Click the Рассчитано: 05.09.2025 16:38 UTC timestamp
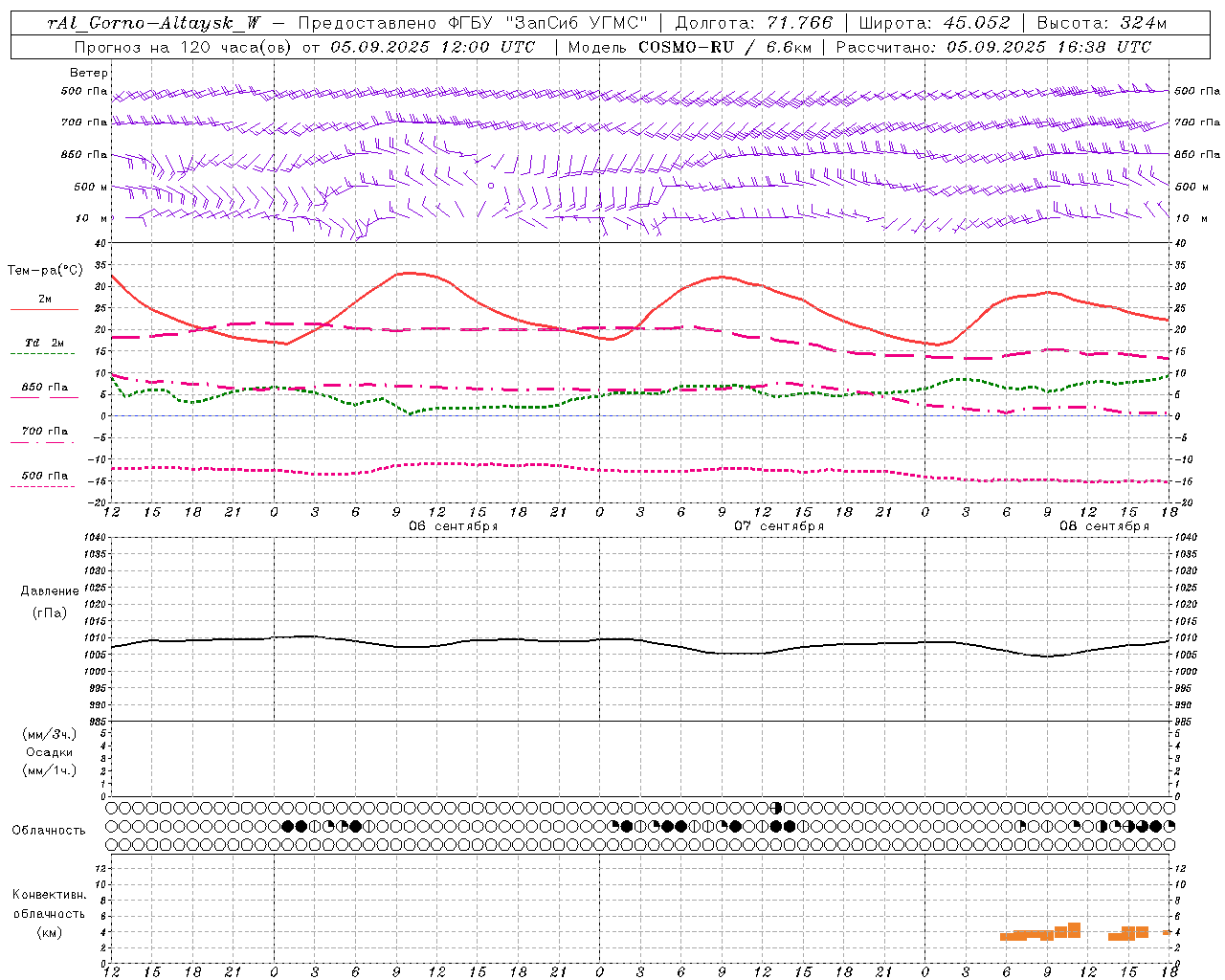The width and height of the screenshot is (1225, 980). (x=993, y=47)
